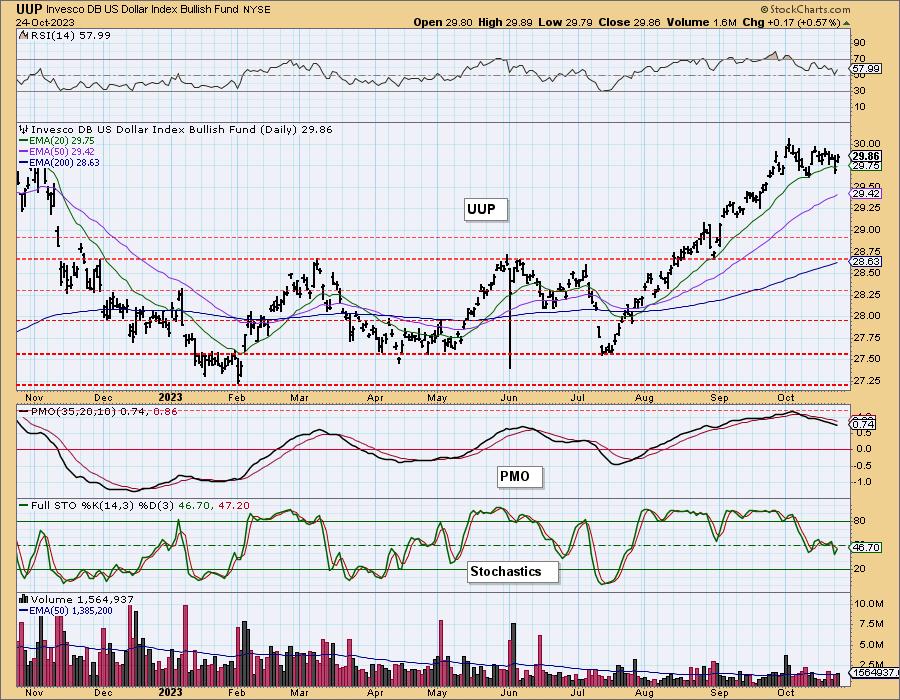
Task: Click the 'Invesco DB US Dollar Index Bullish Fund (Daily) 29.86' legend
Action: pyautogui.click(x=182, y=130)
